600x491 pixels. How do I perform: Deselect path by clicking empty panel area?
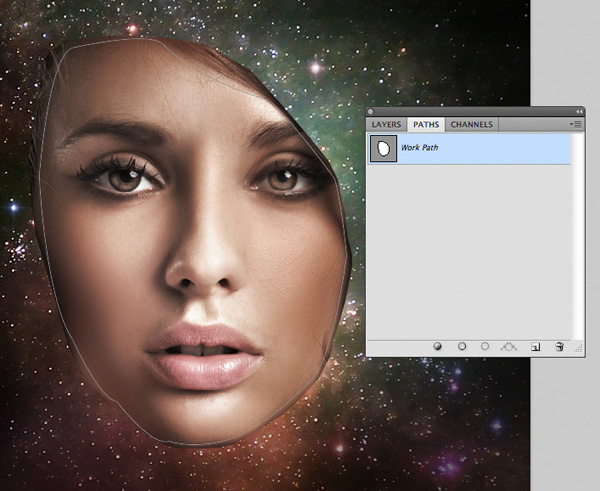pos(469,251)
